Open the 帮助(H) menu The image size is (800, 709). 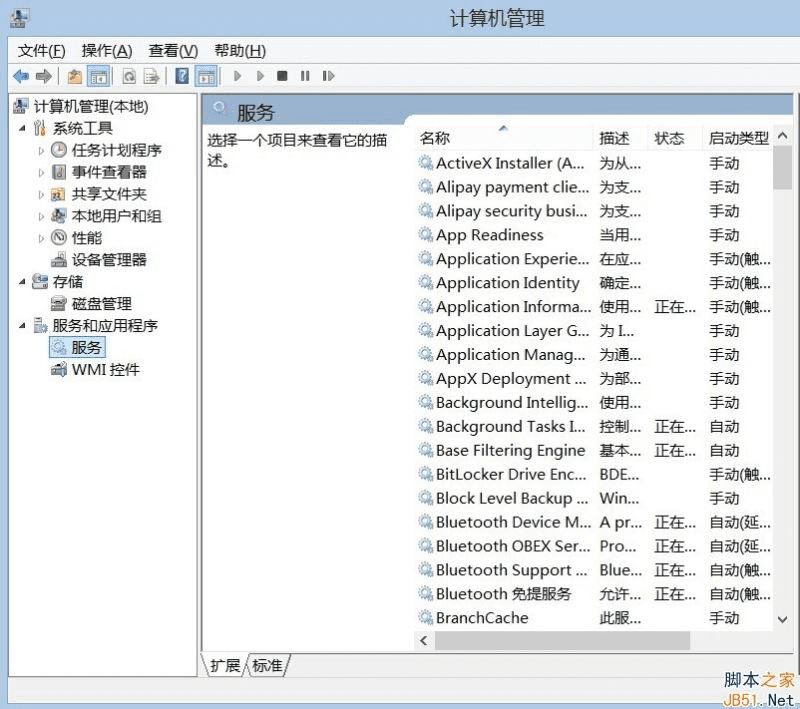pos(240,50)
